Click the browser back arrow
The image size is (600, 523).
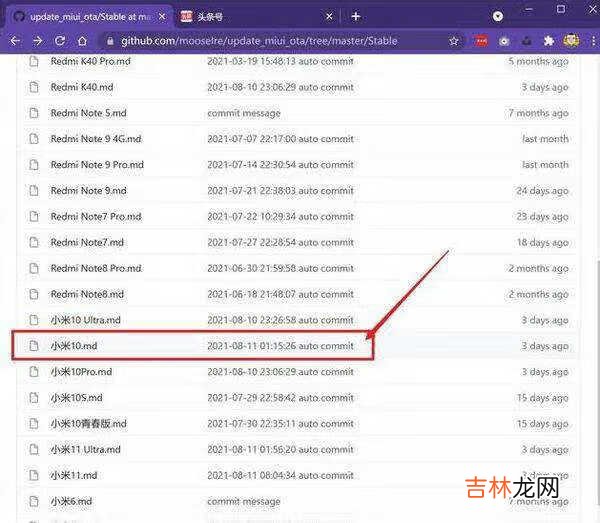coord(14,41)
